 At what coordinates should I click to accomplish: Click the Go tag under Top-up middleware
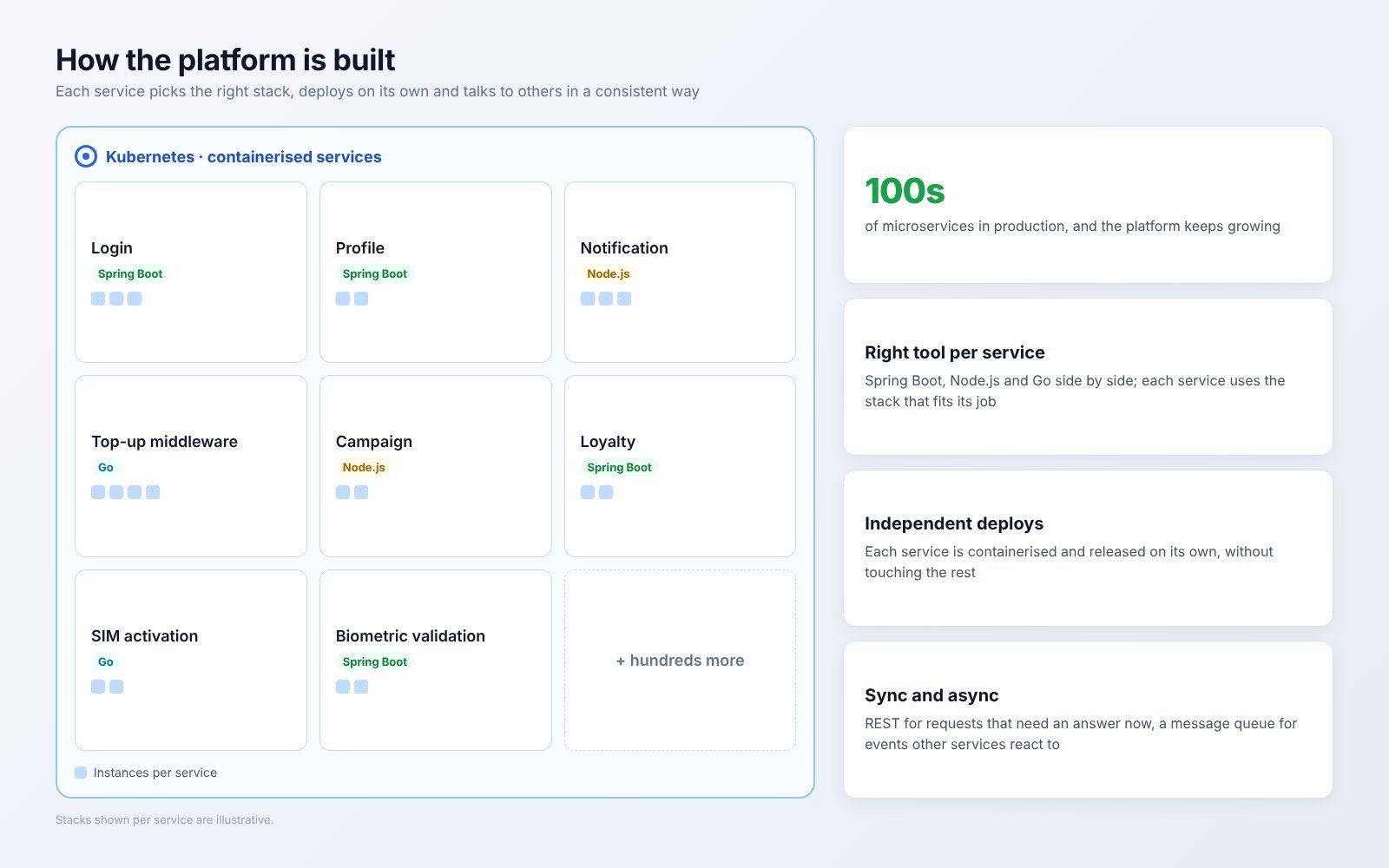106,467
